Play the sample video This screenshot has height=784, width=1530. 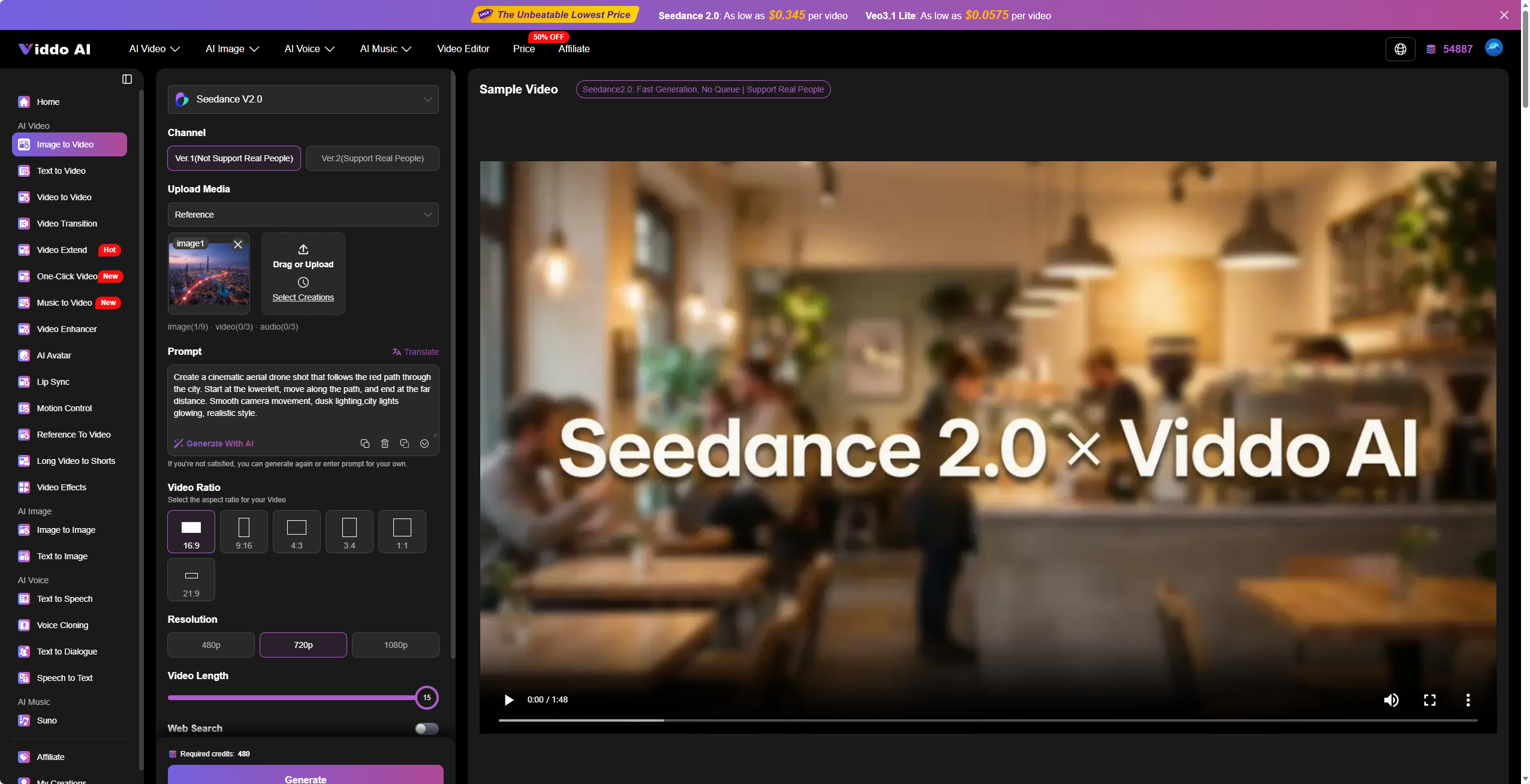[x=509, y=700]
